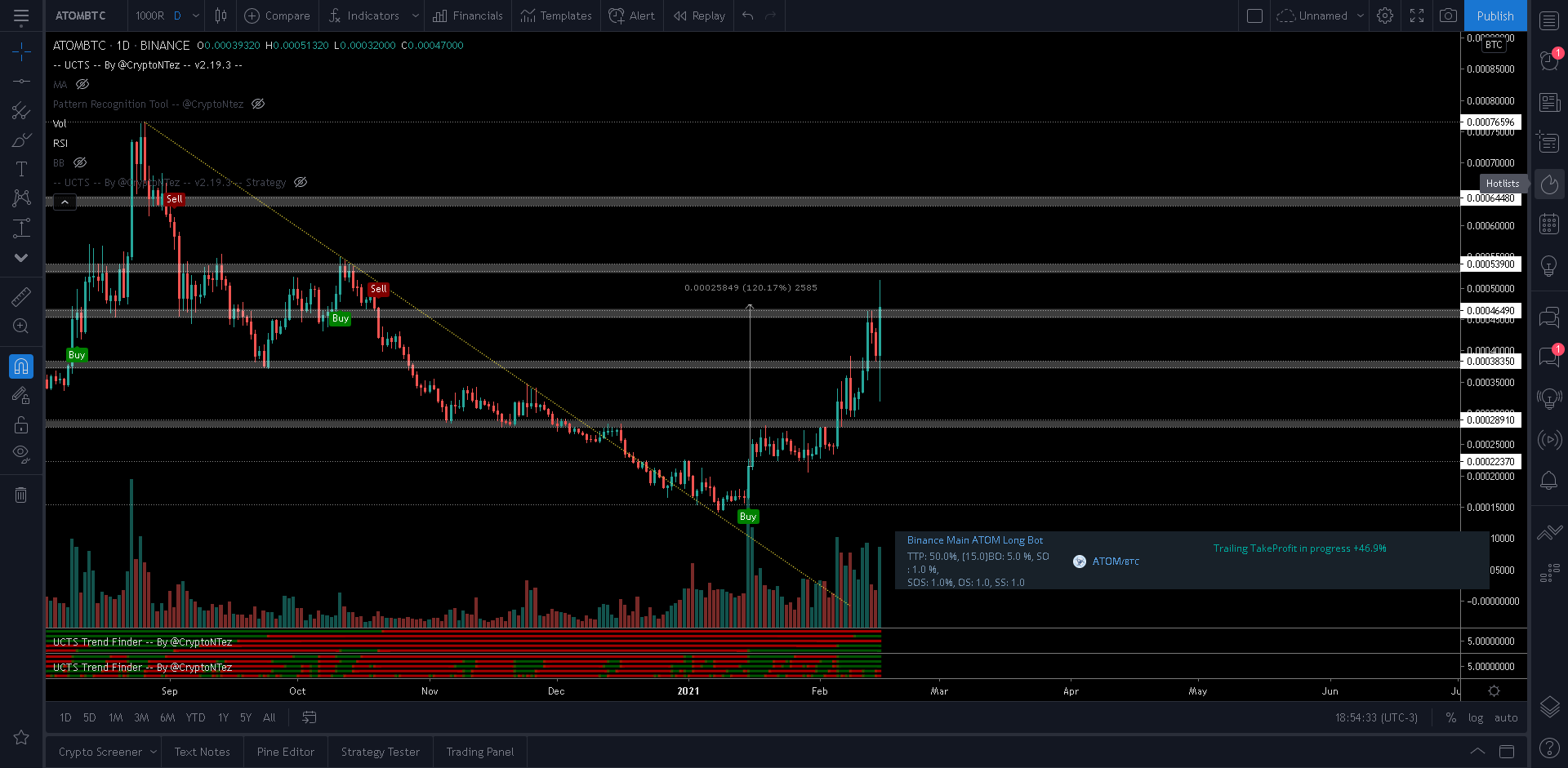1568x768 pixels.
Task: Click the trash Remove Drawings icon
Action: [x=21, y=495]
